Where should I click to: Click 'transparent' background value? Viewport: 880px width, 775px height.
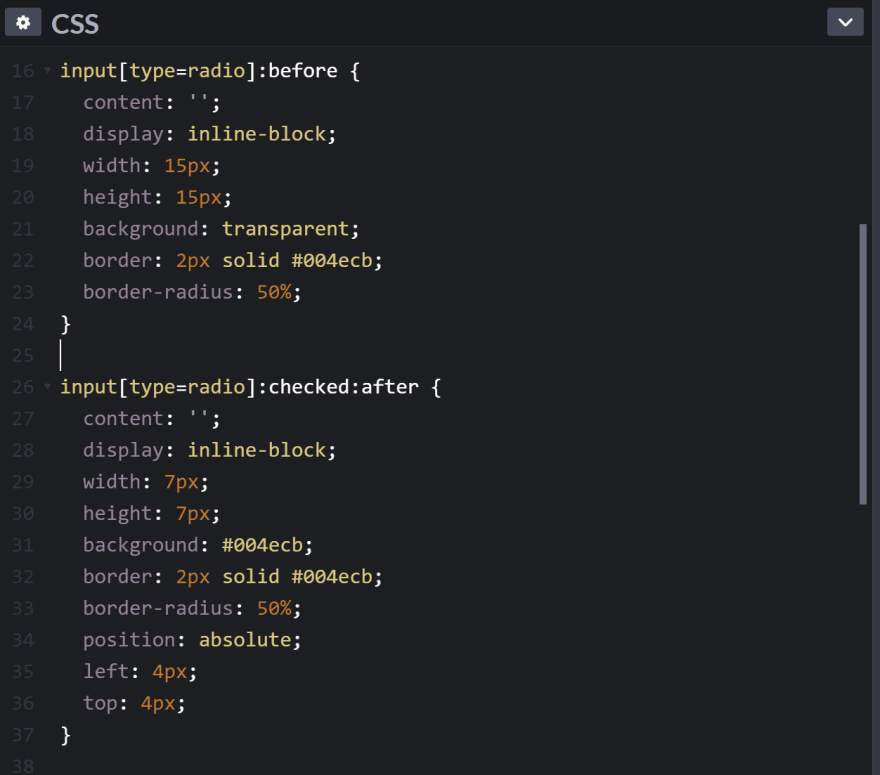click(x=286, y=229)
